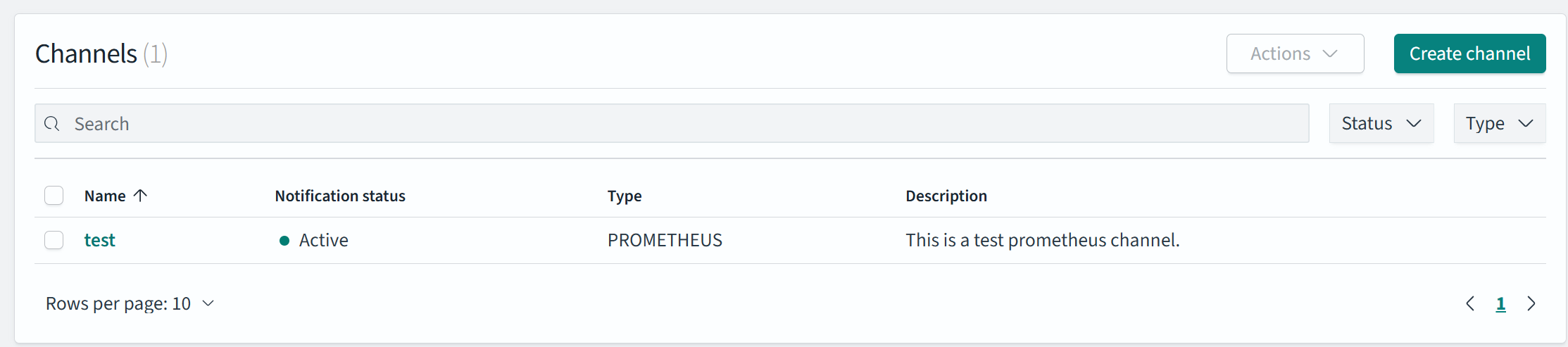Expand the Actions dropdown menu
The height and width of the screenshot is (347, 1568).
point(1296,53)
